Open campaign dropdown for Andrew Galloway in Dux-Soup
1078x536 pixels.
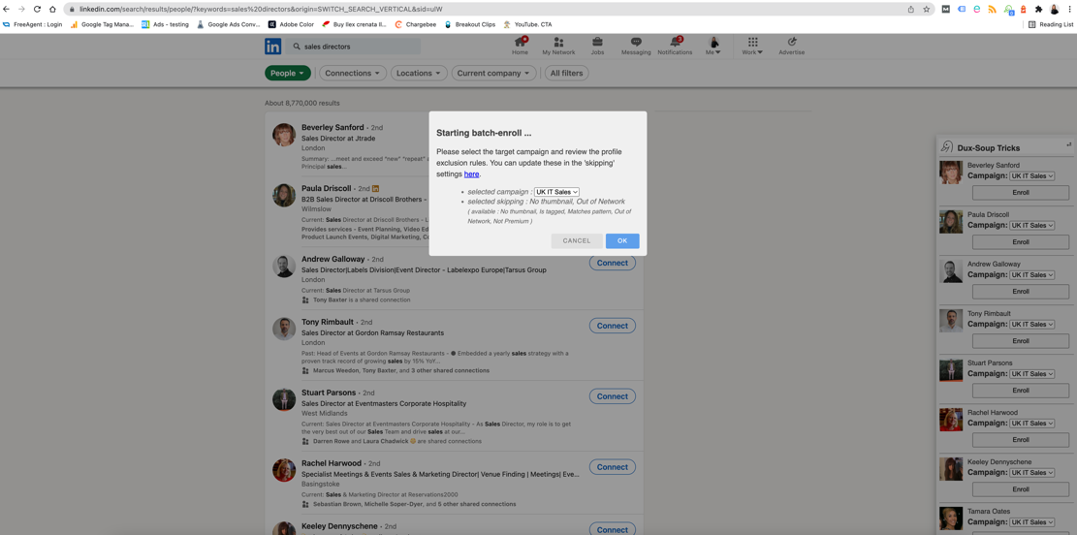tap(1031, 275)
